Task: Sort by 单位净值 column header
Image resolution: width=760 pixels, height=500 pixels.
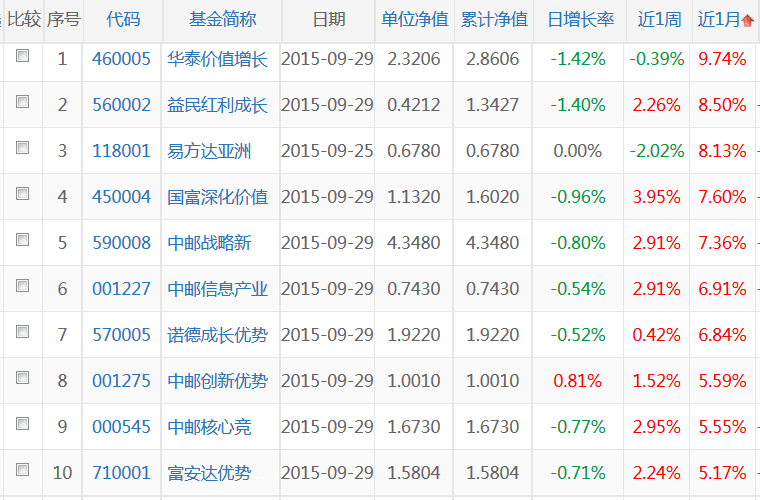Action: coord(413,20)
